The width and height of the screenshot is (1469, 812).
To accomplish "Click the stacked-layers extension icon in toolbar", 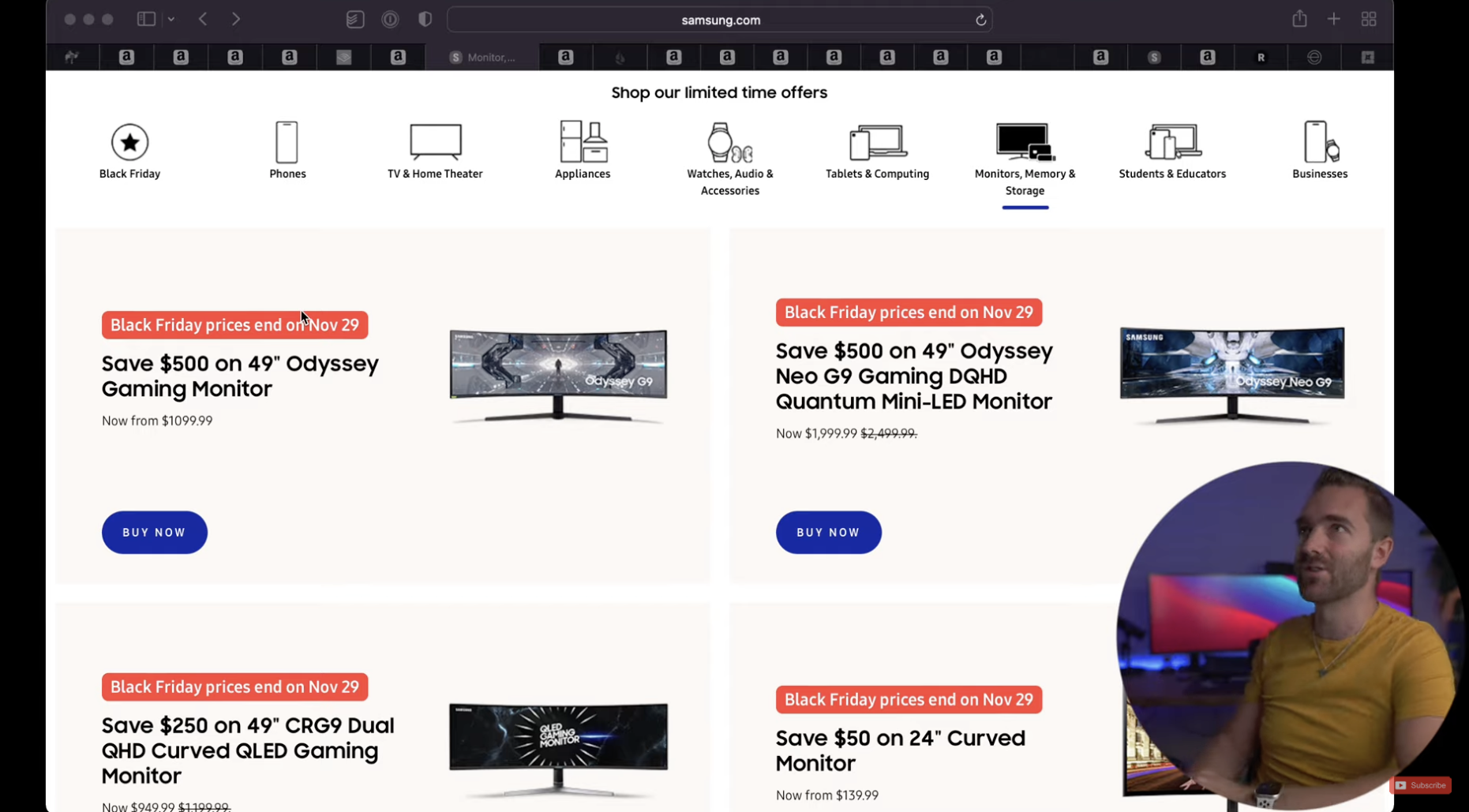I will [355, 19].
